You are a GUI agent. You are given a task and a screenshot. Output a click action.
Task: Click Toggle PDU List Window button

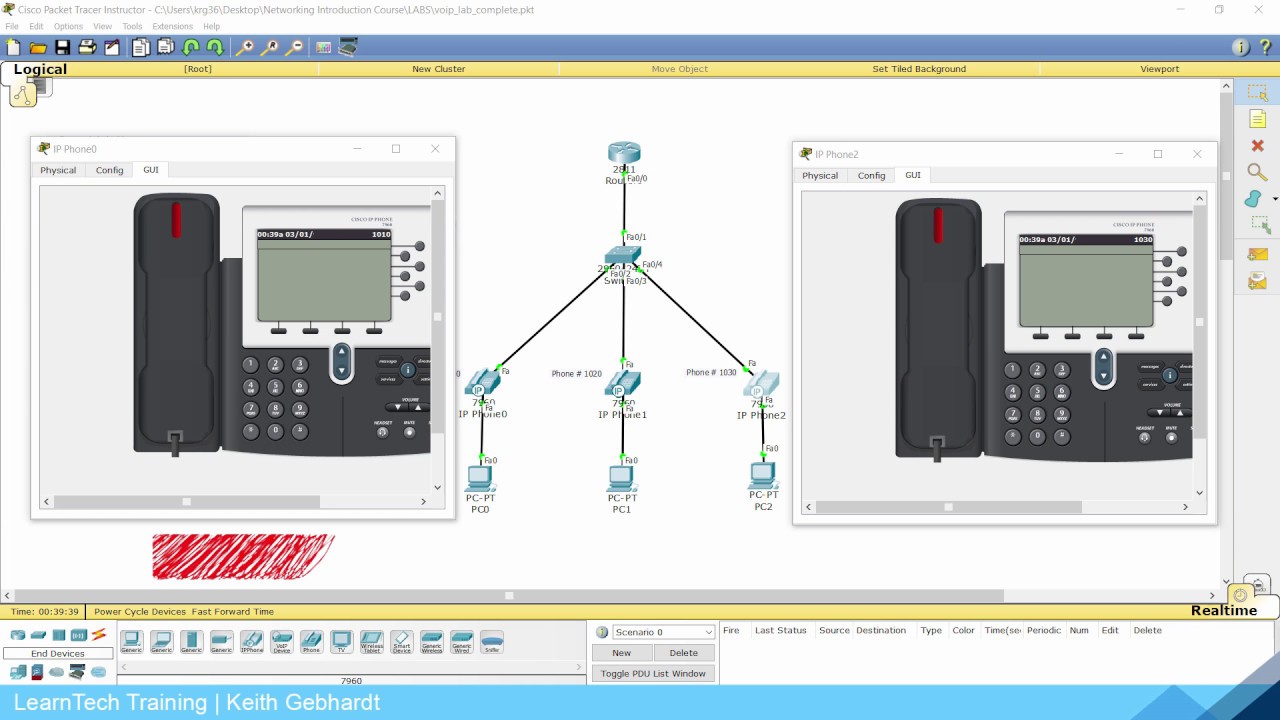click(x=653, y=674)
